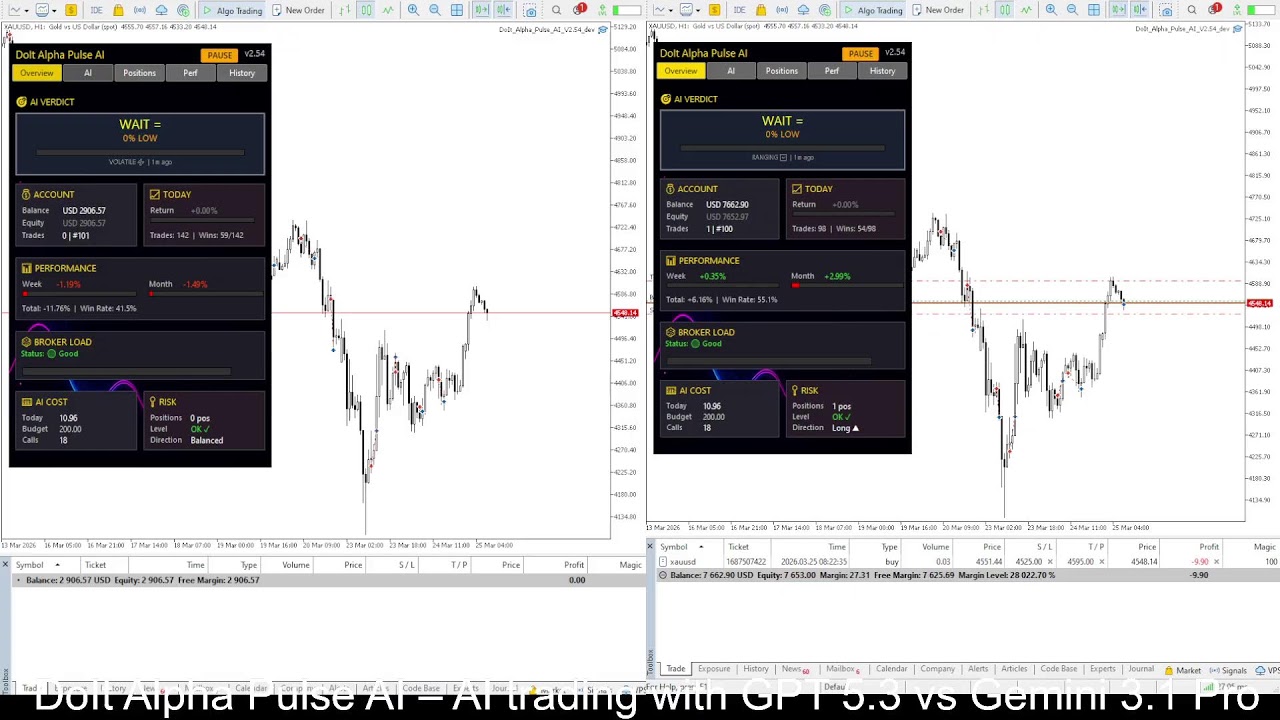Zoom in the right terminal chart
Viewport: 1280px width, 720px height.
pos(1051,10)
